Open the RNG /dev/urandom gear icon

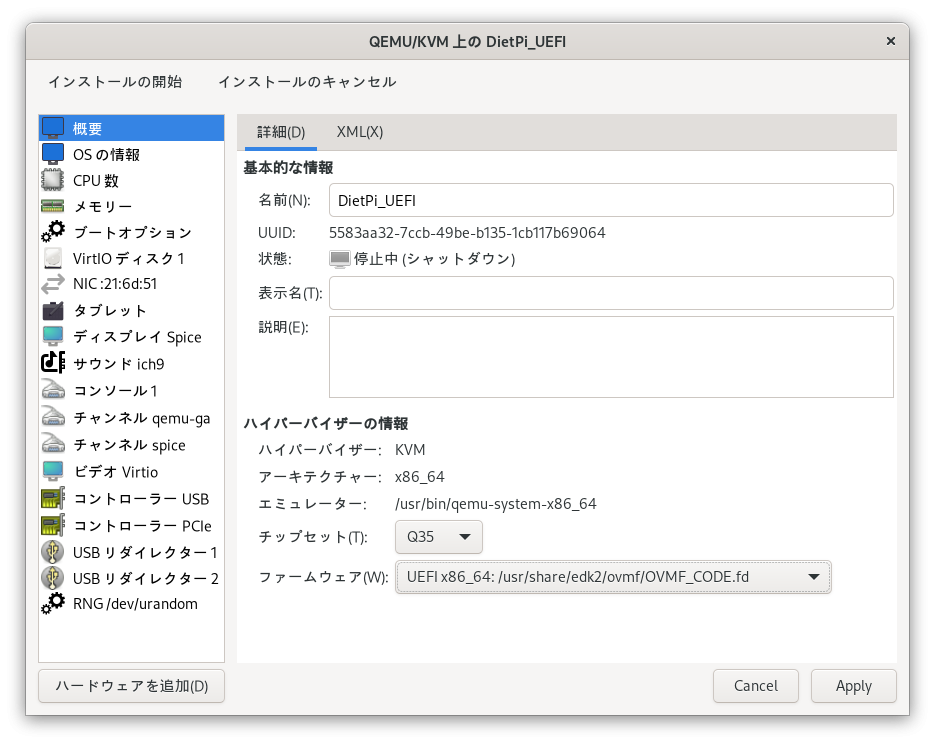[53, 604]
